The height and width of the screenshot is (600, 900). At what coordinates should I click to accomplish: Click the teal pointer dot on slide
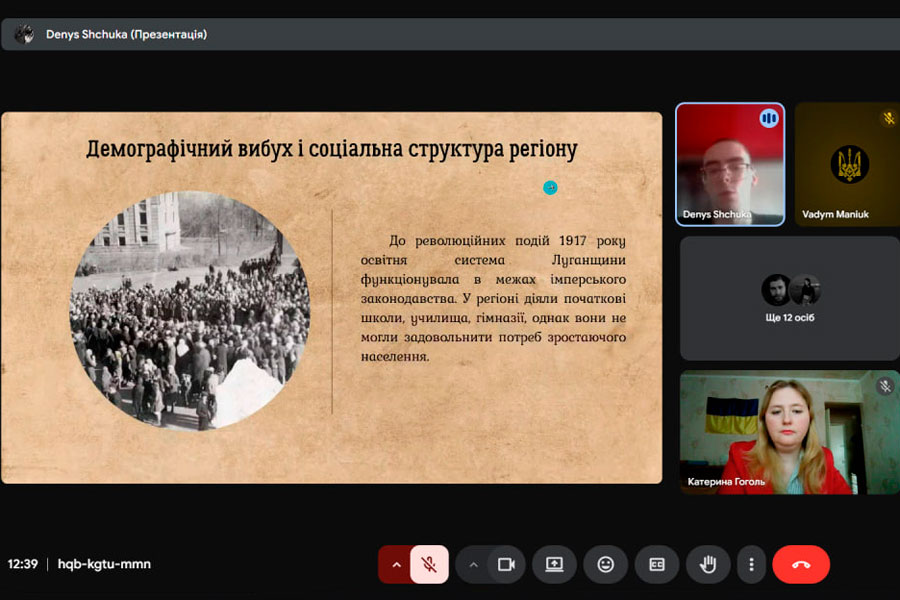pyautogui.click(x=550, y=187)
